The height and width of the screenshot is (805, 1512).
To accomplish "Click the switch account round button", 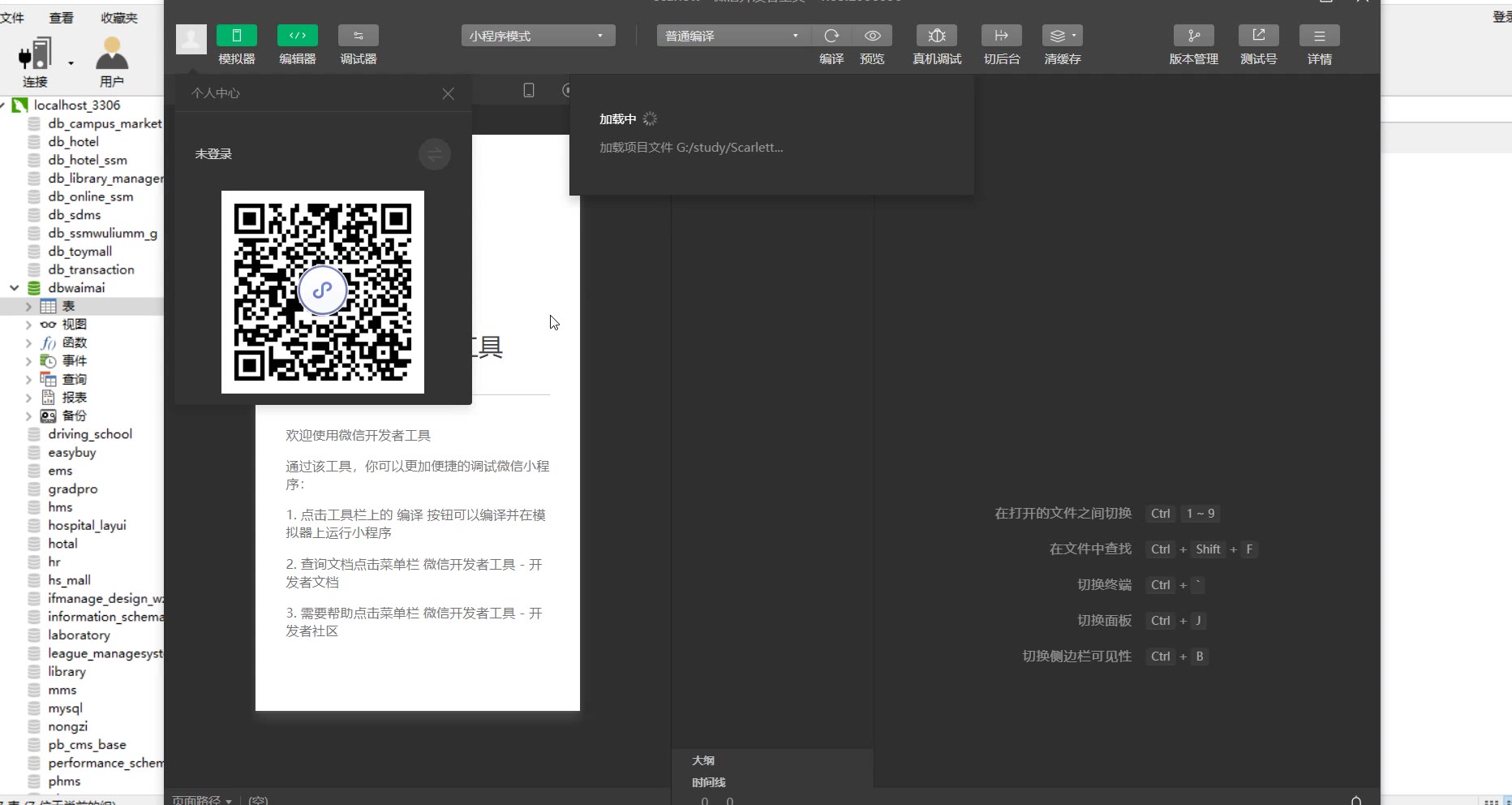I will pos(435,154).
